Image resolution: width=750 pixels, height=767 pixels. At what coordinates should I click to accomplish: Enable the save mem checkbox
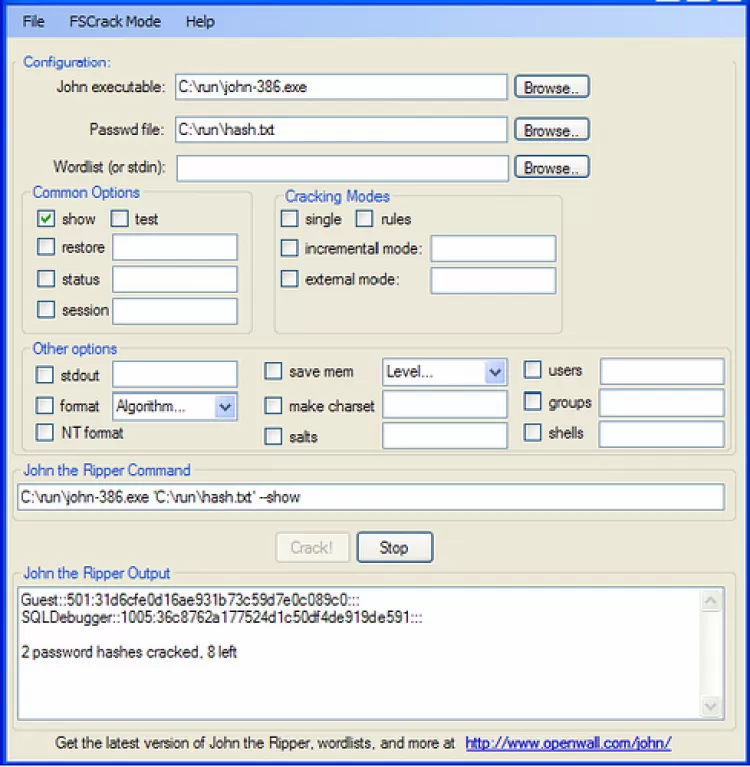click(273, 371)
